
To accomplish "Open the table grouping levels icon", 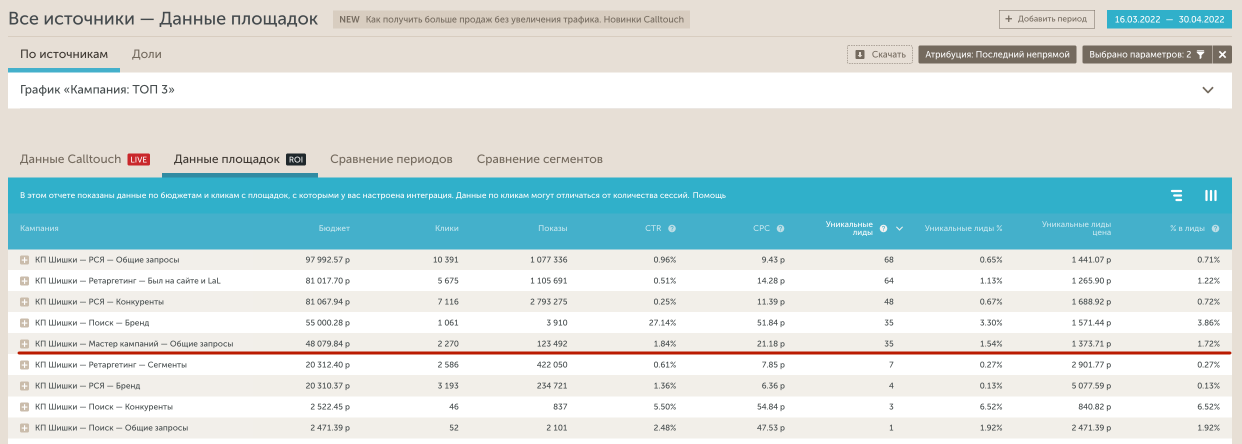I will [x=1177, y=196].
